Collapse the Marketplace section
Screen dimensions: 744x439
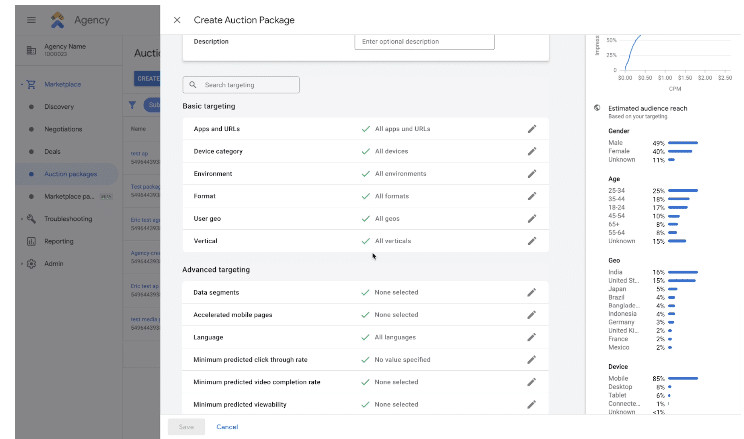click(x=20, y=84)
